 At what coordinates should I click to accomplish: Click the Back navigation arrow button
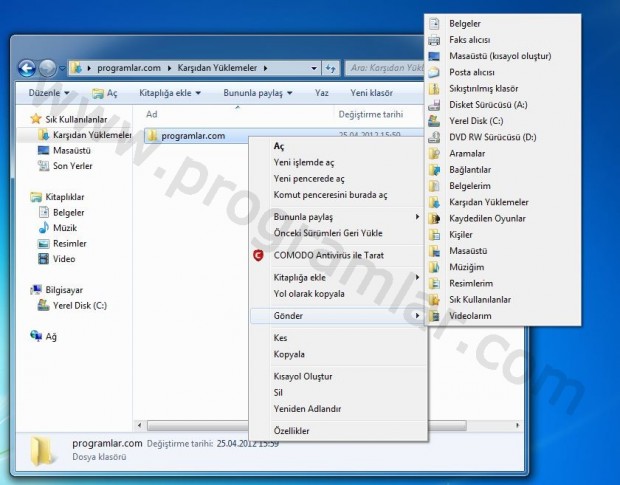click(x=27, y=68)
